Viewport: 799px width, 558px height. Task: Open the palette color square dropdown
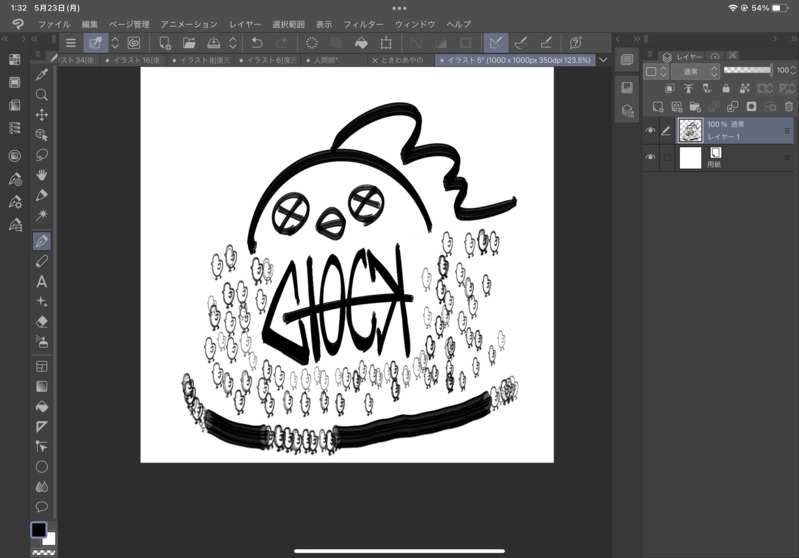tap(656, 71)
